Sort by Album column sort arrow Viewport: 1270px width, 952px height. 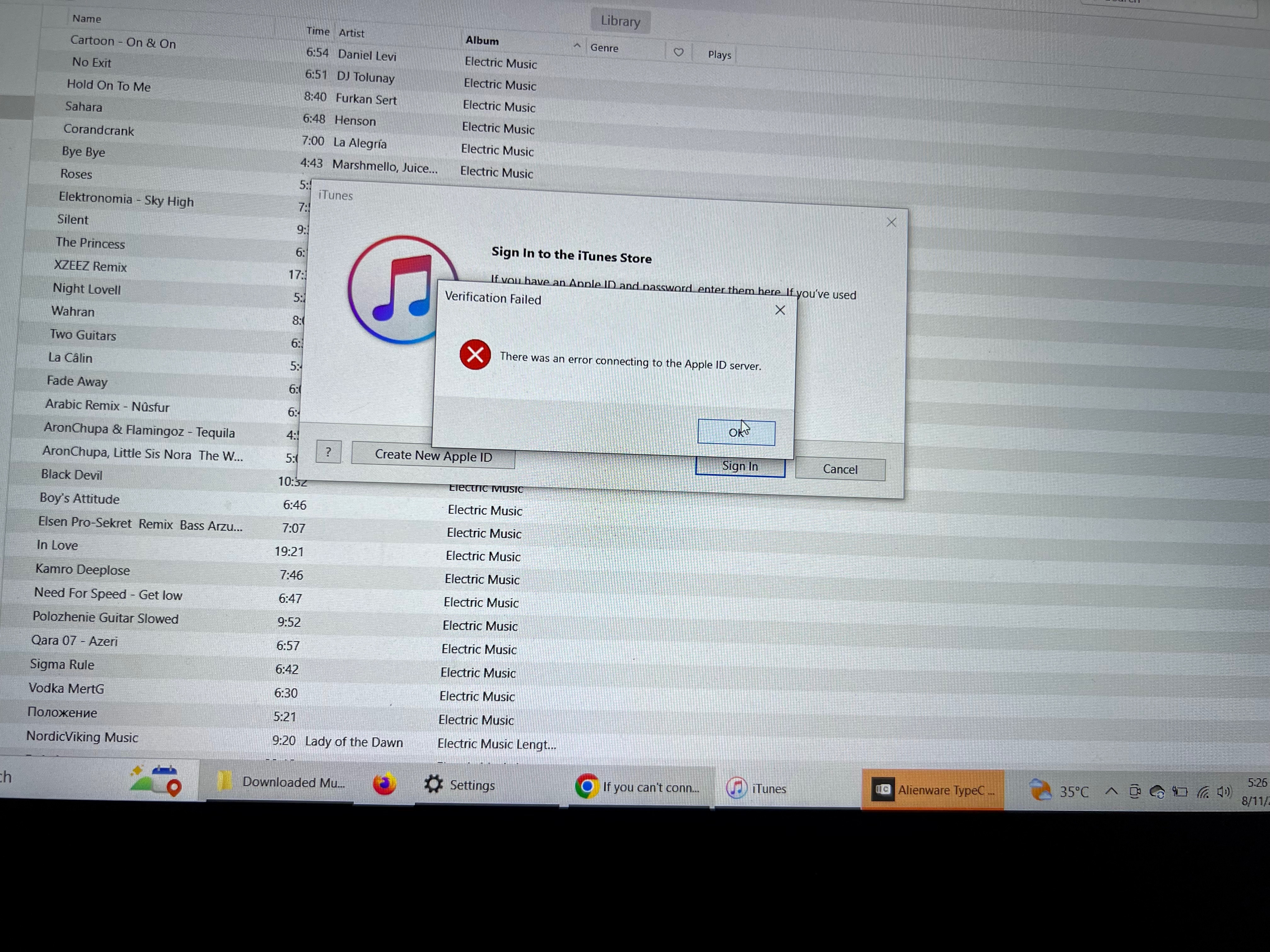click(576, 45)
